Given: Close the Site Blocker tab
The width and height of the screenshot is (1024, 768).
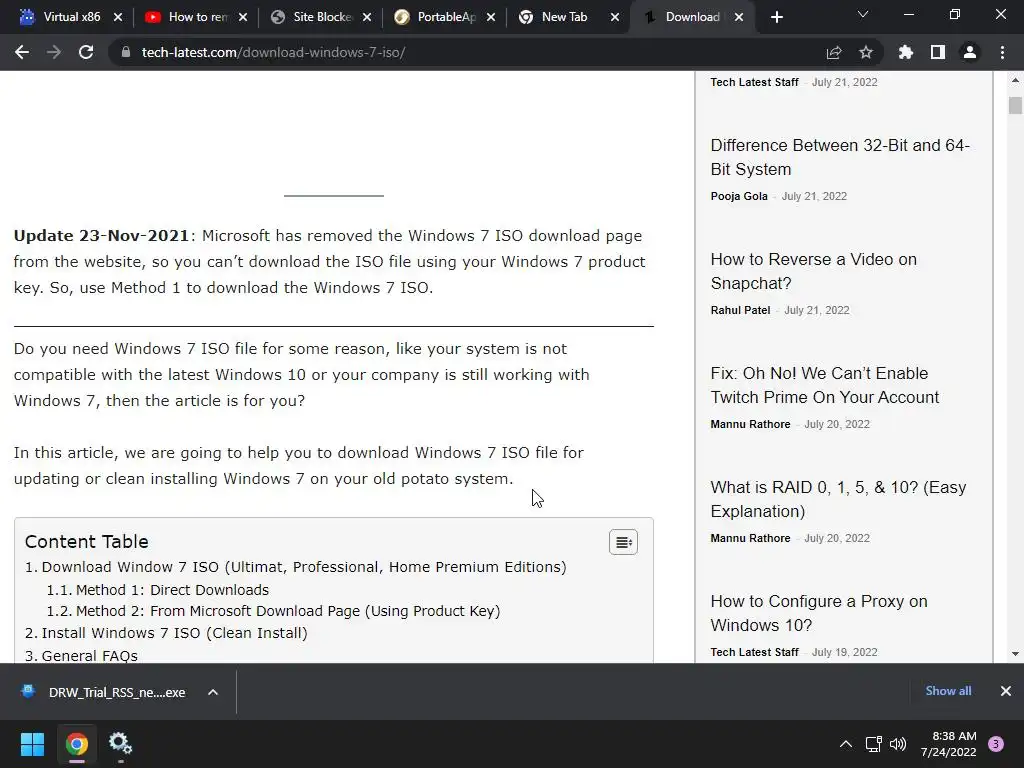Looking at the screenshot, I should [367, 17].
